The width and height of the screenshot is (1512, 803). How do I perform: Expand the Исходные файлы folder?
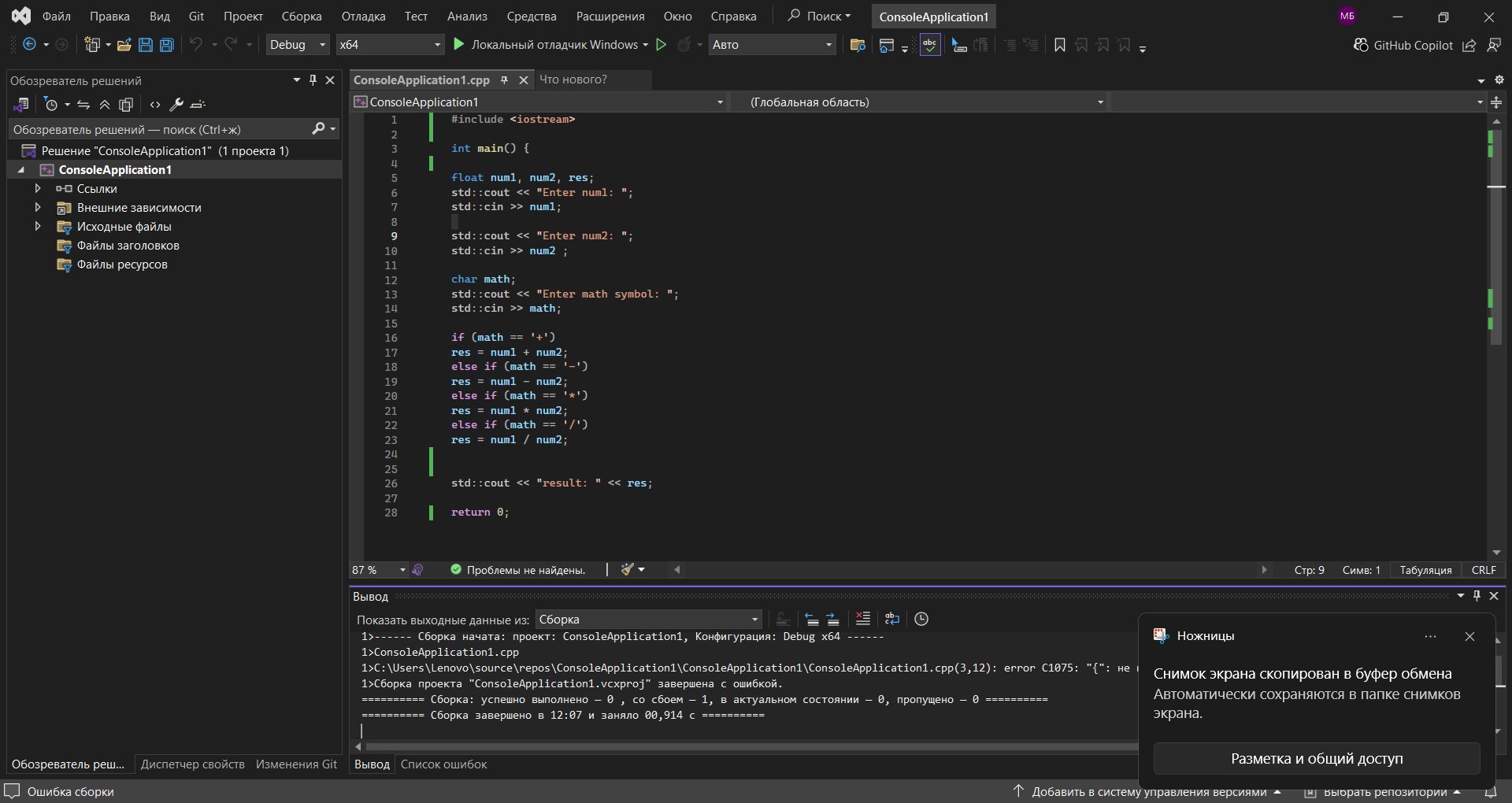[38, 227]
